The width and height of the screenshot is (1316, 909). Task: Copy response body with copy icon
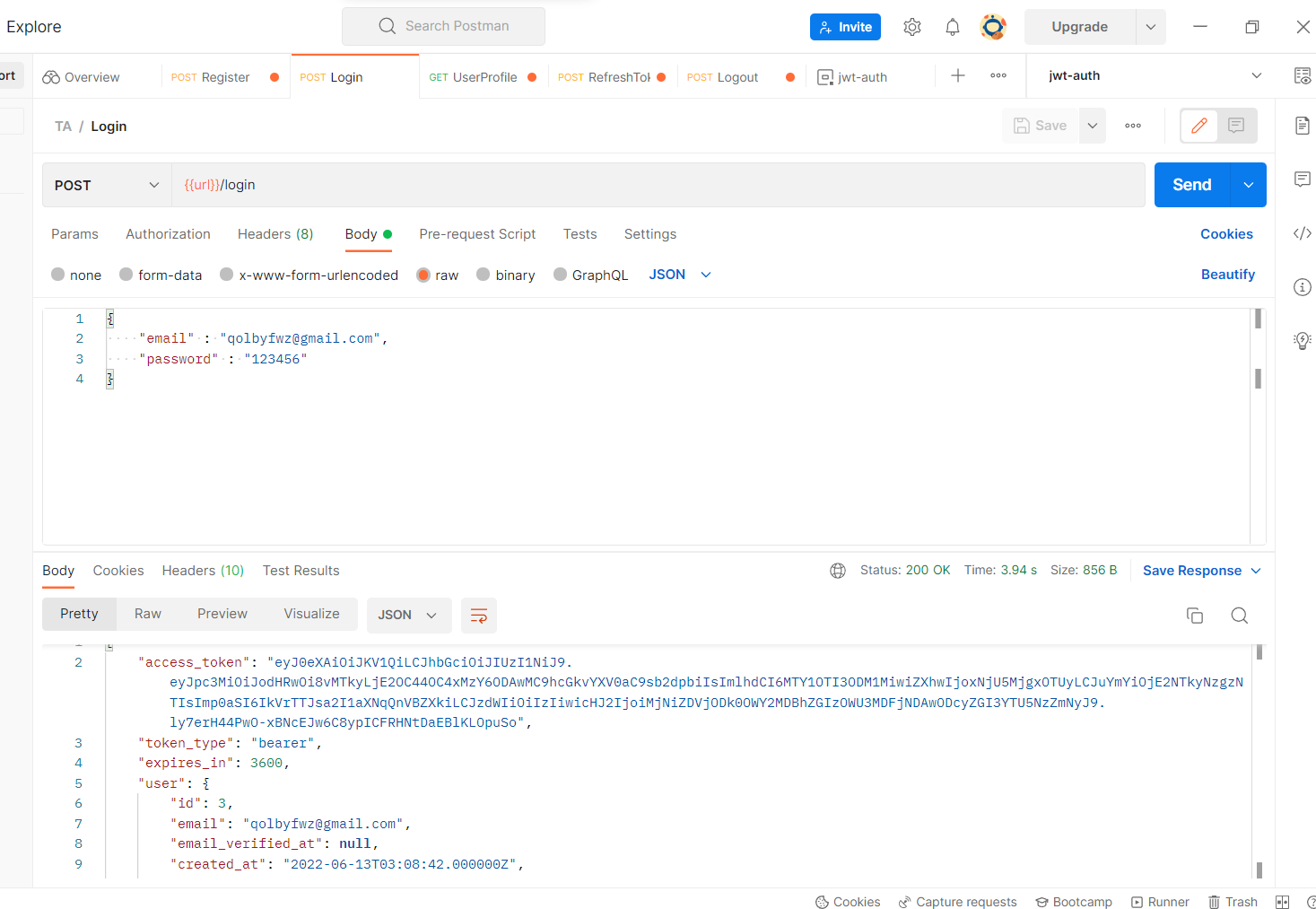(1194, 616)
